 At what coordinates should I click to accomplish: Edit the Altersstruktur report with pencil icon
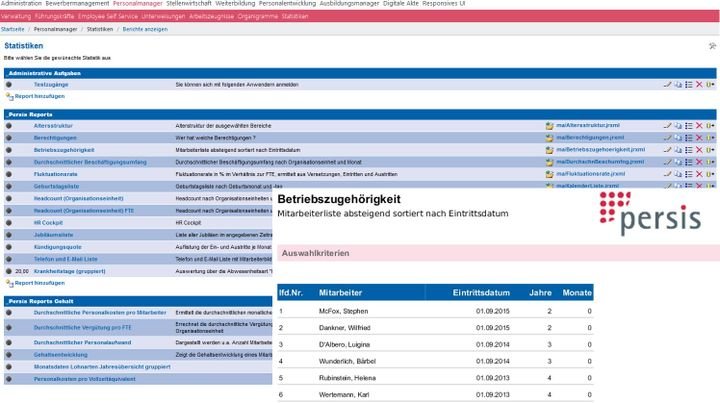tap(667, 125)
